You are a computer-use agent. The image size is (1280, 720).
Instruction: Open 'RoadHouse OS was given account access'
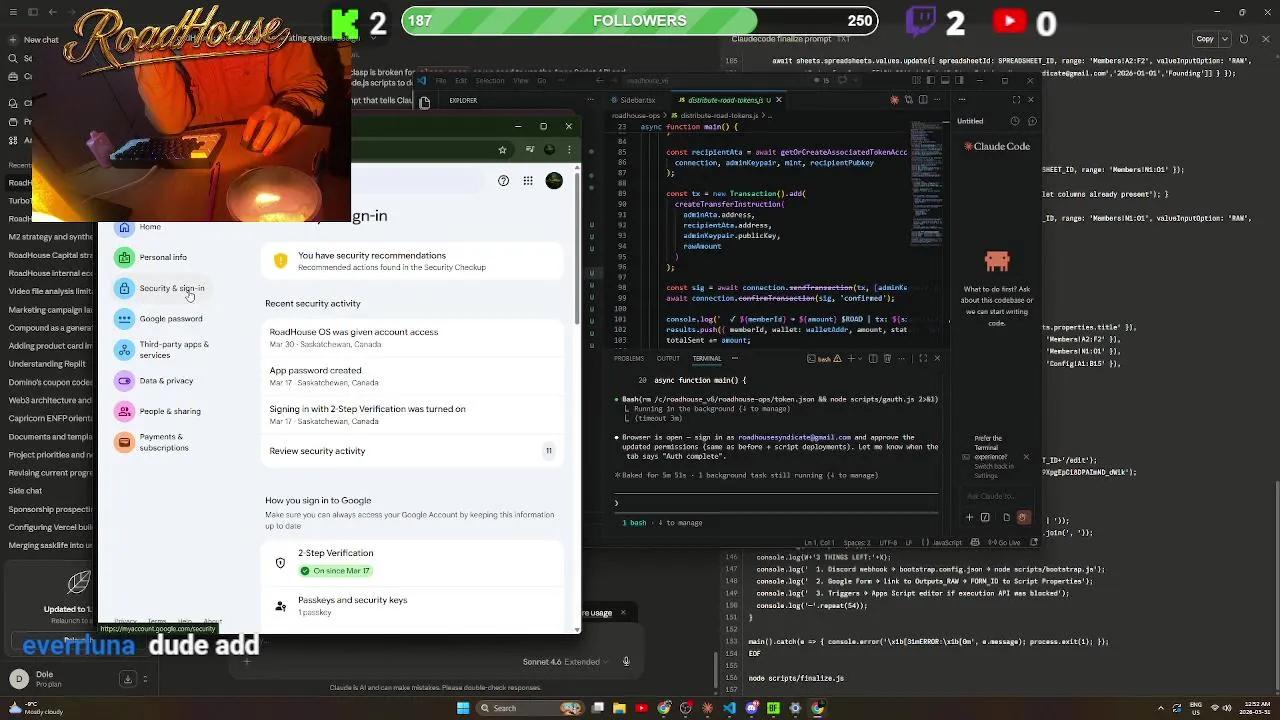(413, 338)
